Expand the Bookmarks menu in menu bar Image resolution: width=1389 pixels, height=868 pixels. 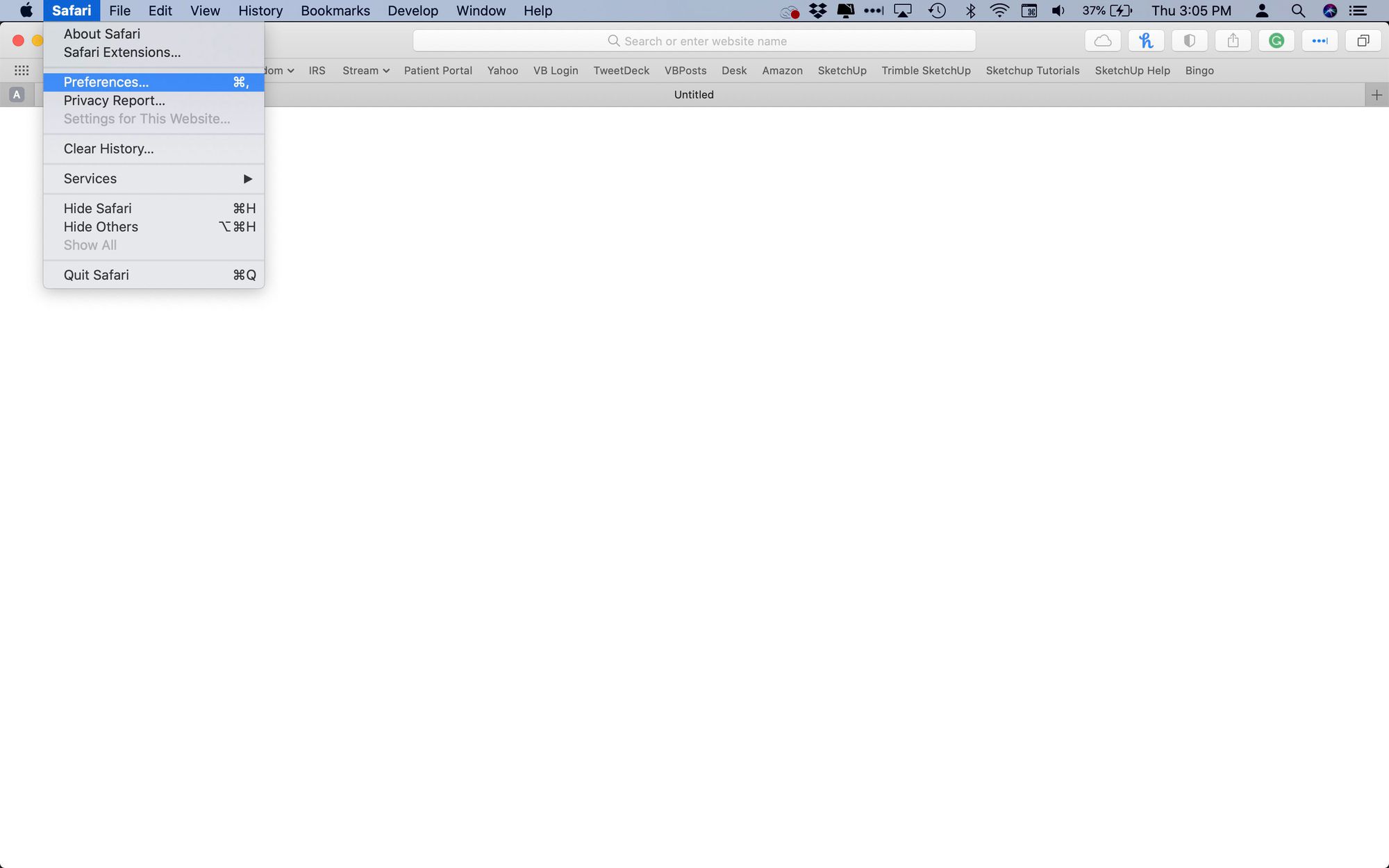click(335, 11)
